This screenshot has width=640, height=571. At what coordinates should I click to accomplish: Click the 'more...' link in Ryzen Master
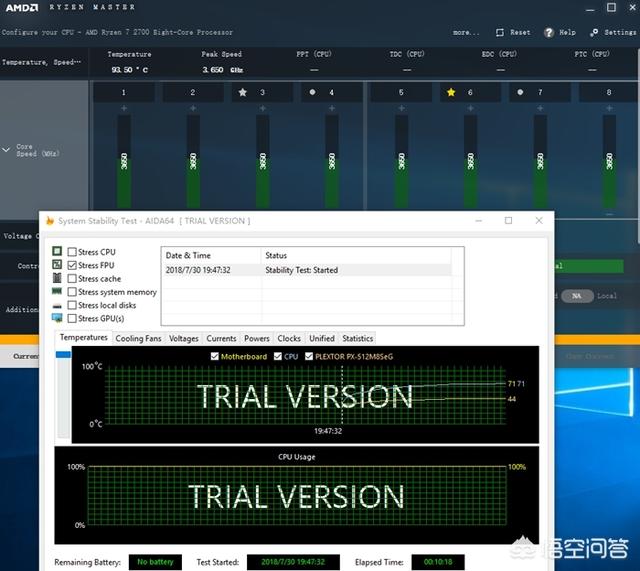pyautogui.click(x=466, y=32)
